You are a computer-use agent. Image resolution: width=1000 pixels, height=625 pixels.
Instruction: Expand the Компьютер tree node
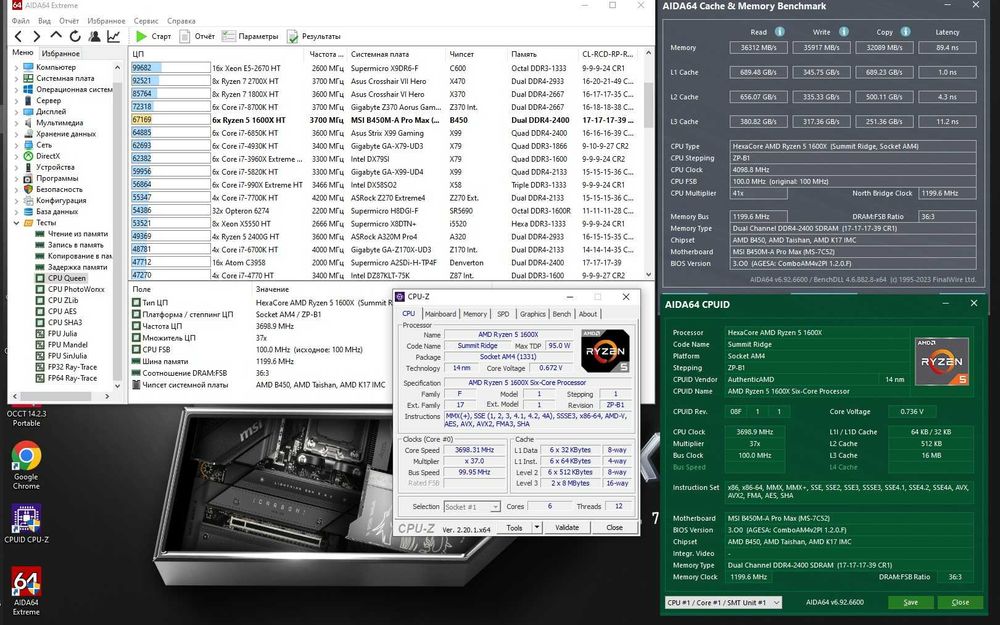(16, 67)
